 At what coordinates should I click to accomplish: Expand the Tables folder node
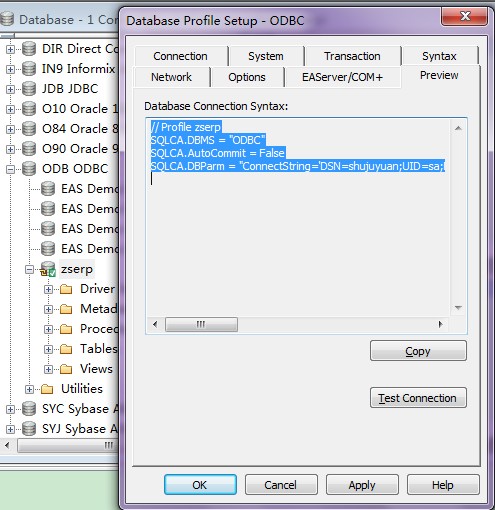tap(48, 349)
